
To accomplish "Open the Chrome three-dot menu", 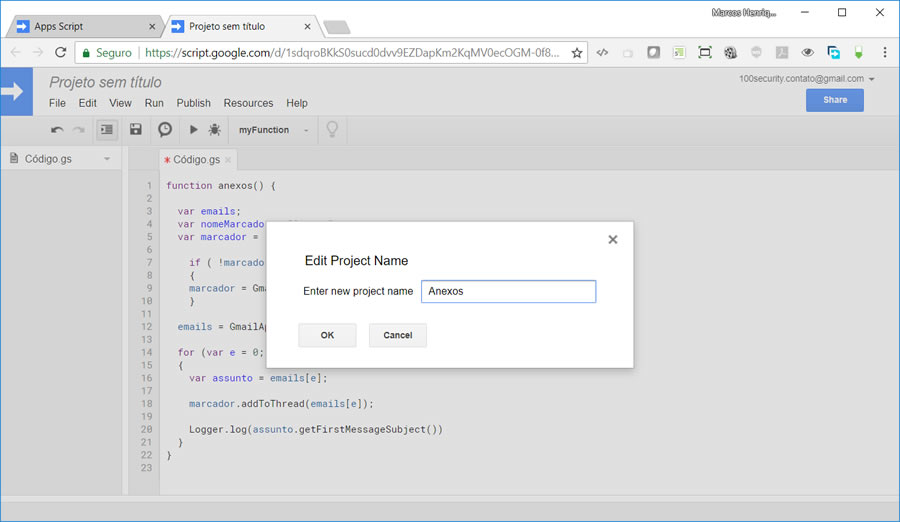I will pos(885,53).
